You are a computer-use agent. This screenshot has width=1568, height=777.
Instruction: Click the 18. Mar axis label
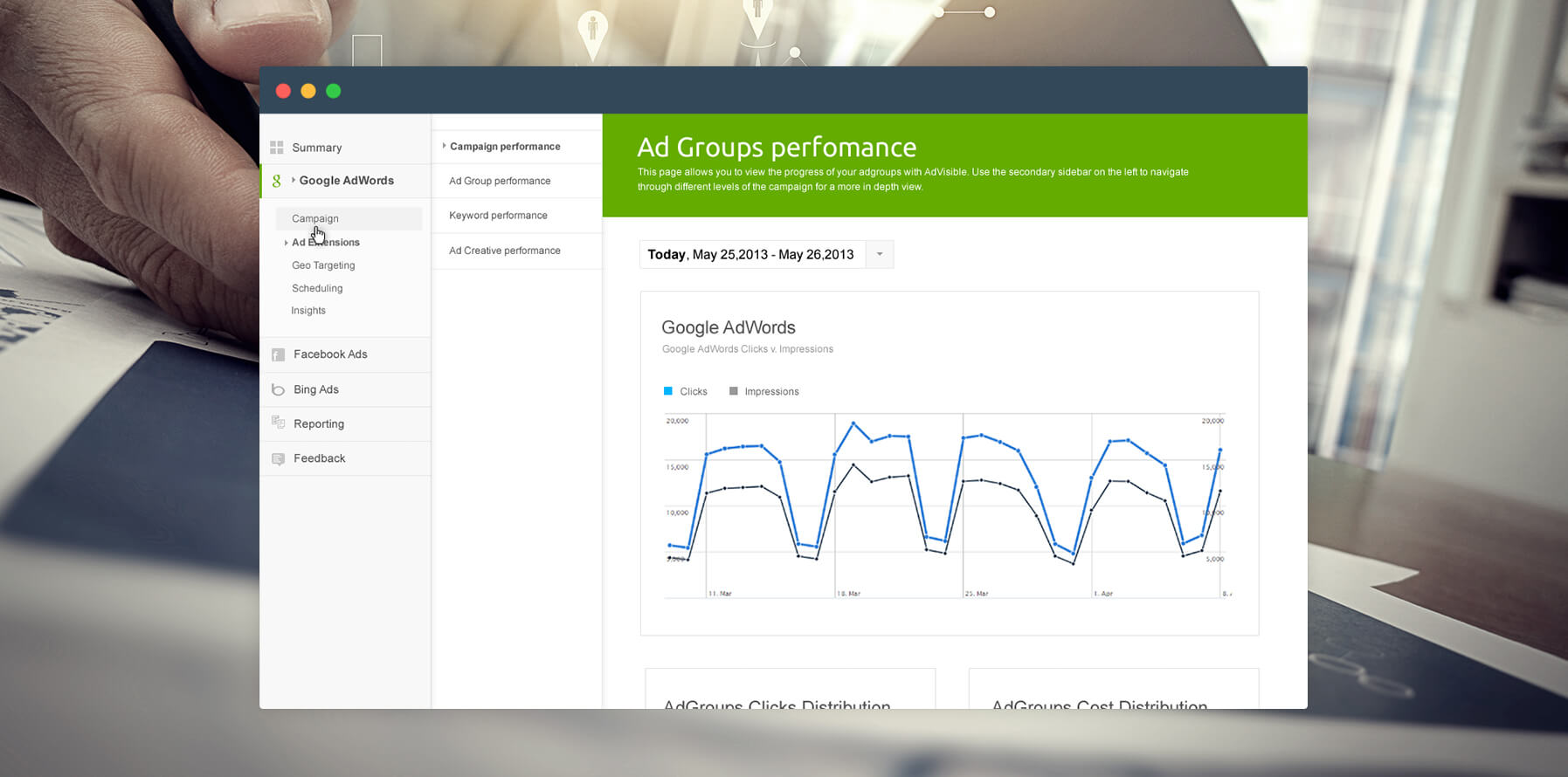pyautogui.click(x=848, y=594)
